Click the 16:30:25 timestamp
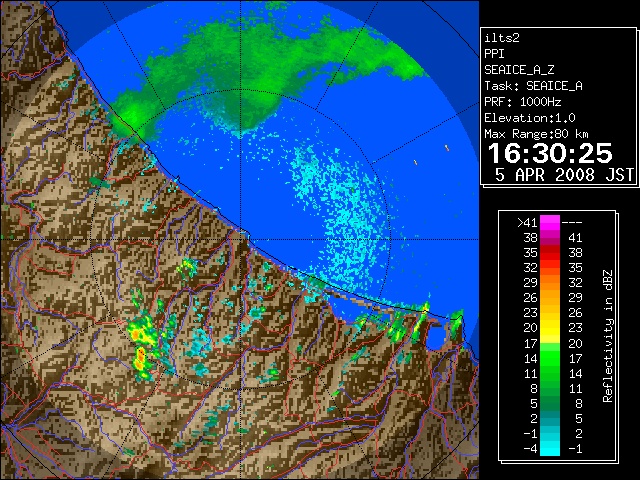Image resolution: width=640 pixels, height=480 pixels. pos(550,153)
